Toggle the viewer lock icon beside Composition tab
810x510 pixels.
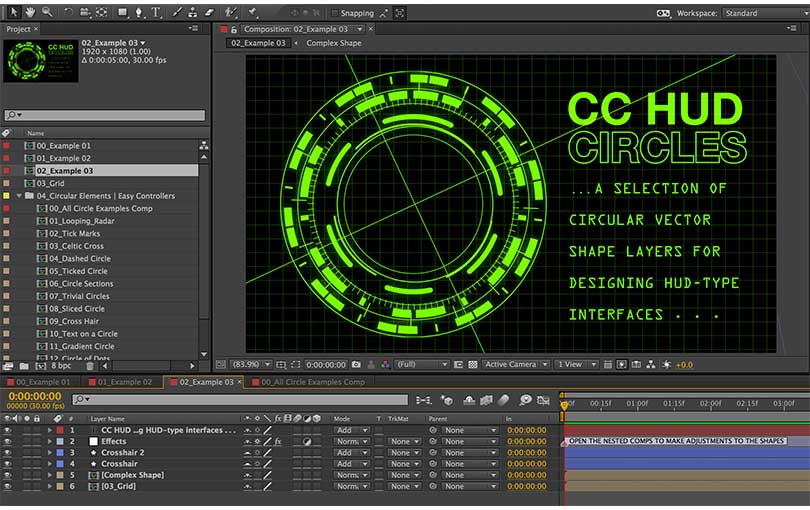click(233, 29)
